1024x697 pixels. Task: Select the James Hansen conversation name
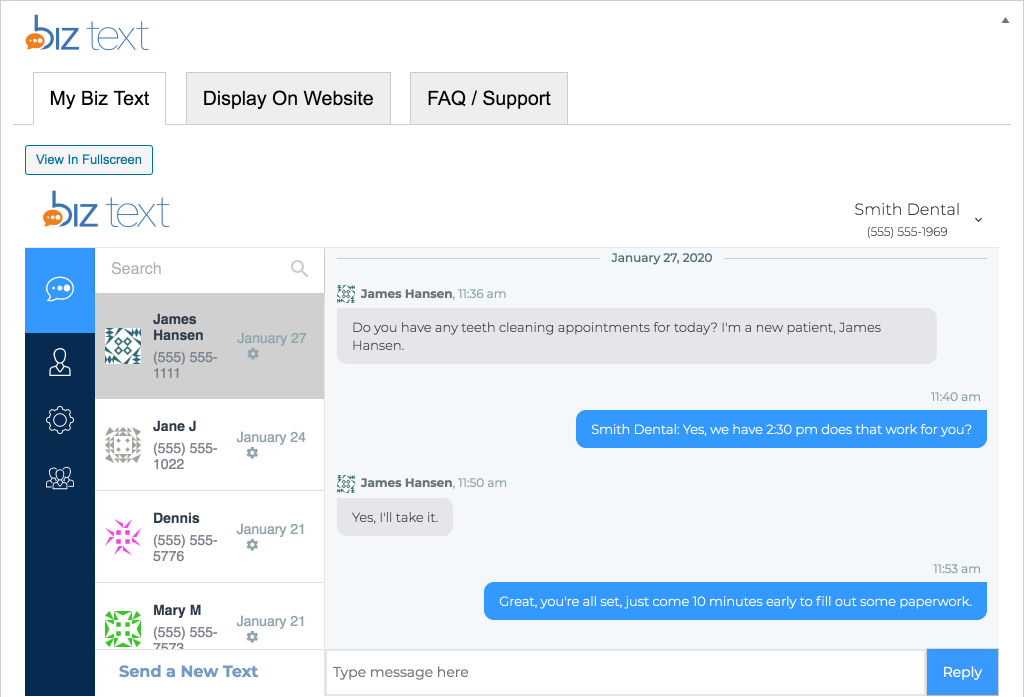pos(178,327)
